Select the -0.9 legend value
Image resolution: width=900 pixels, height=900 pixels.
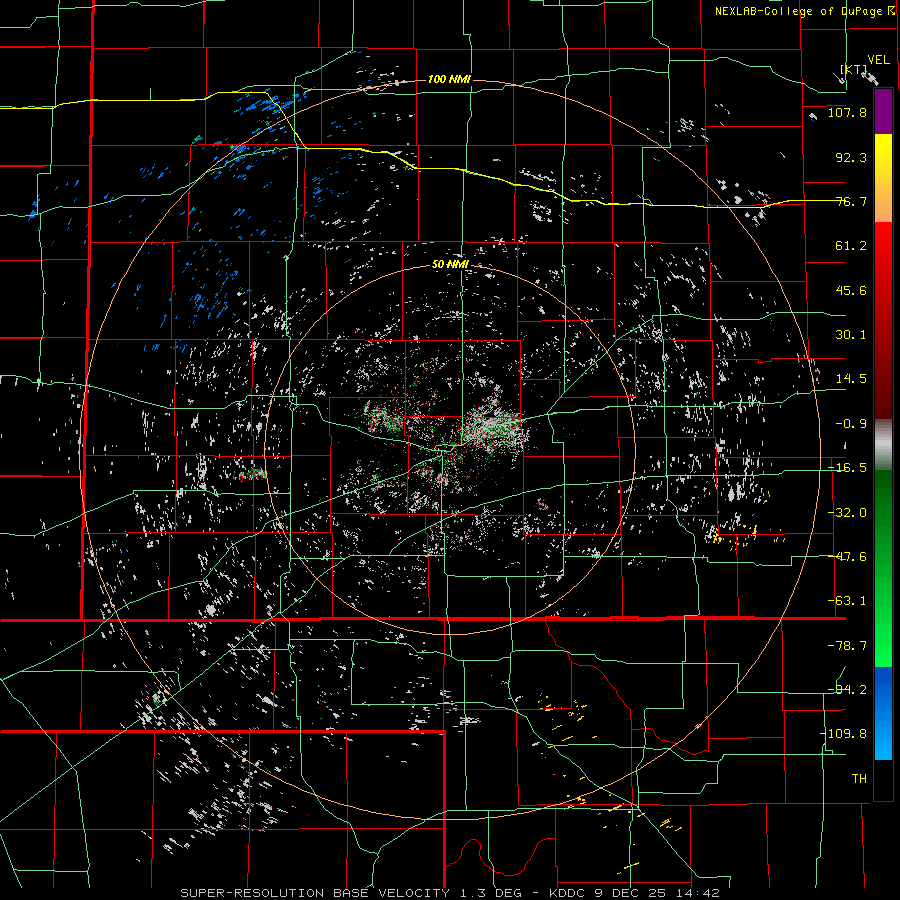coord(851,424)
